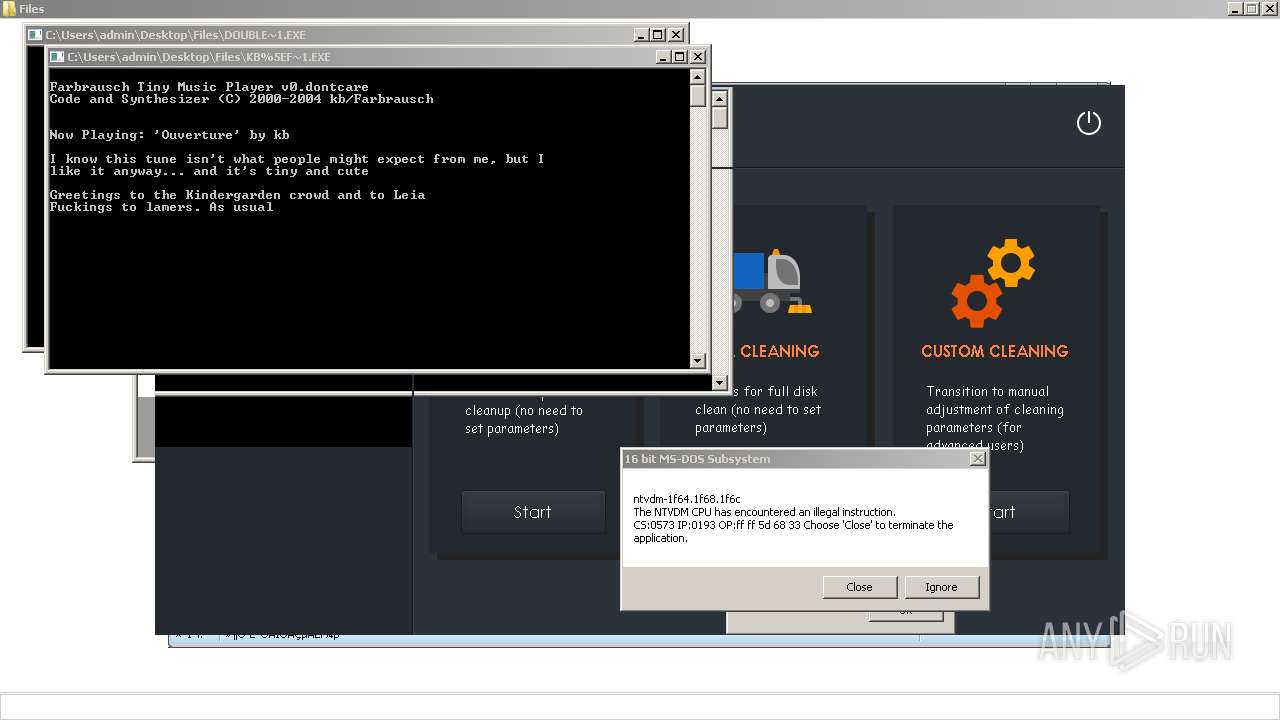Click the 'Greetings to the Kindergarden crowd' line
The image size is (1280, 720).
click(237, 195)
